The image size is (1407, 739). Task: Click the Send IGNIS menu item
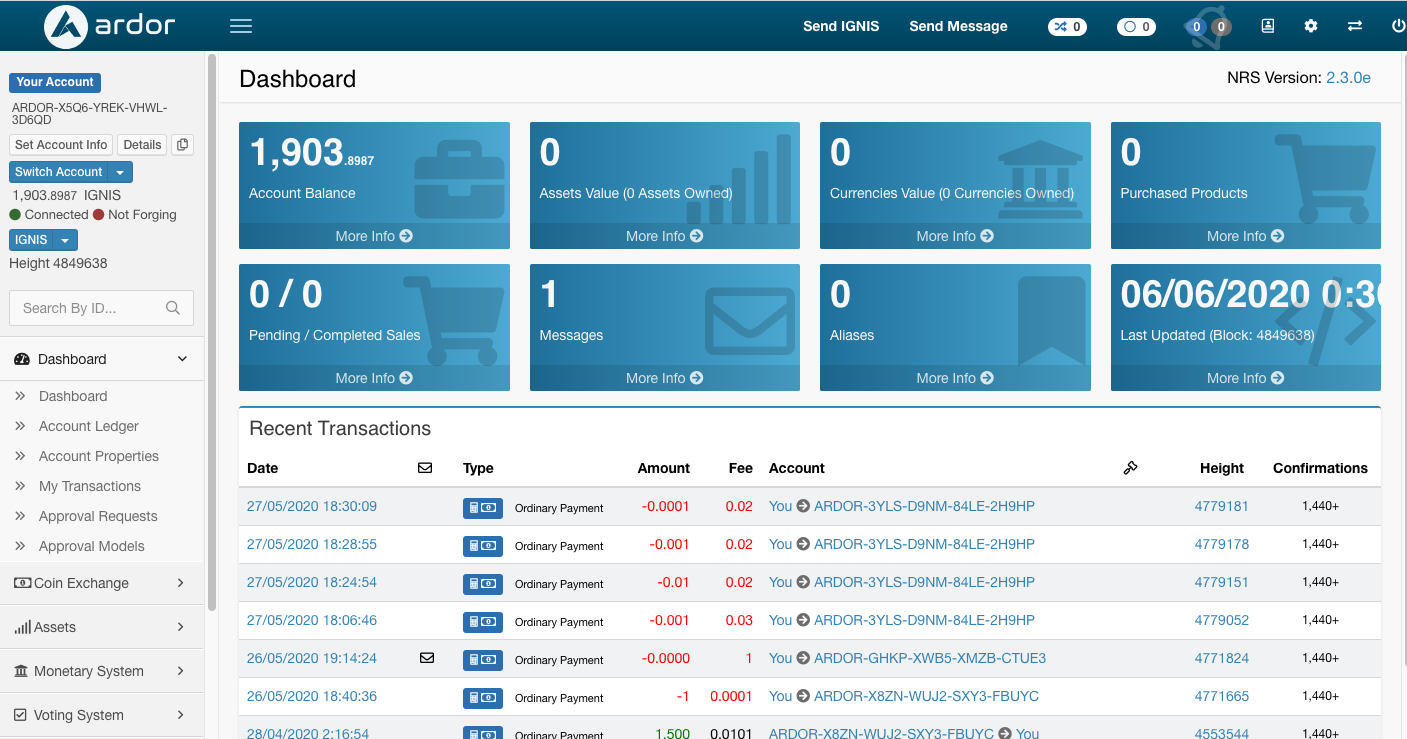(841, 26)
